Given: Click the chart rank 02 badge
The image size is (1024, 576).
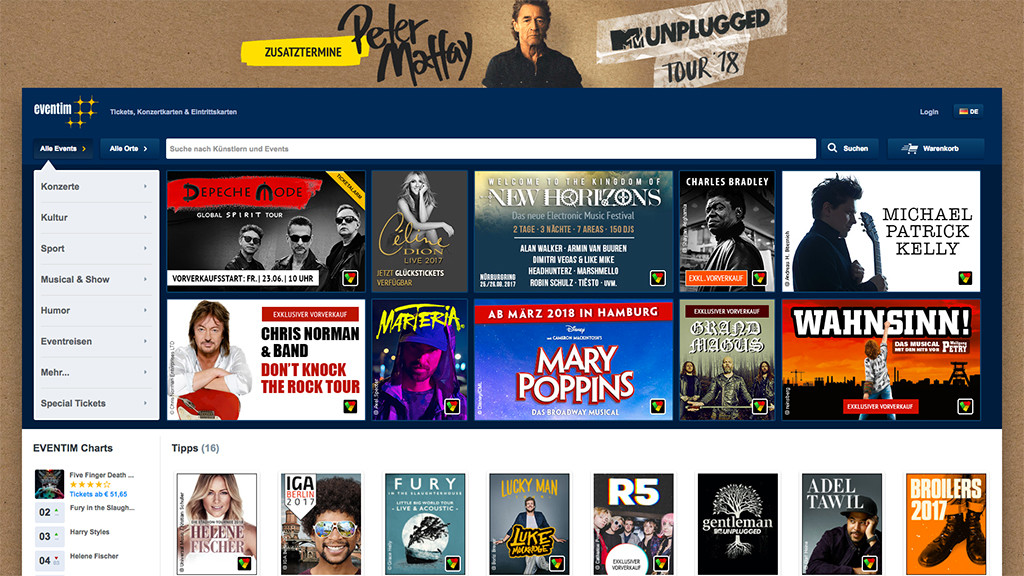Looking at the screenshot, I should 49,512.
